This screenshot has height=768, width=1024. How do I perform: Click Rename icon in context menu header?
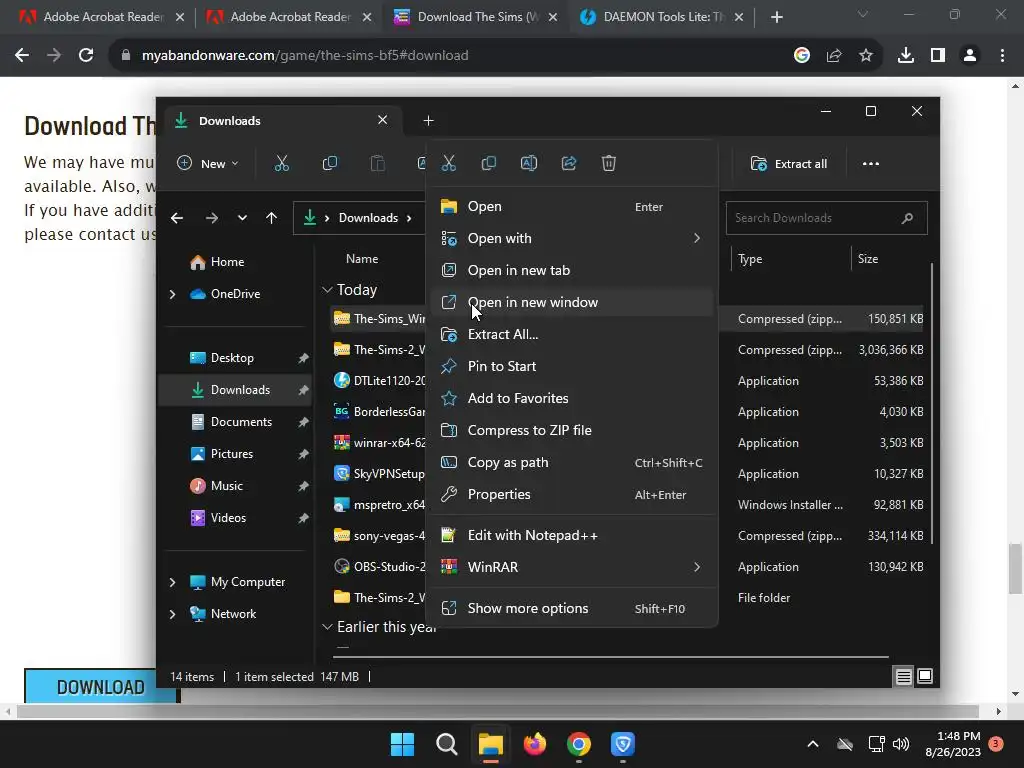coord(529,163)
